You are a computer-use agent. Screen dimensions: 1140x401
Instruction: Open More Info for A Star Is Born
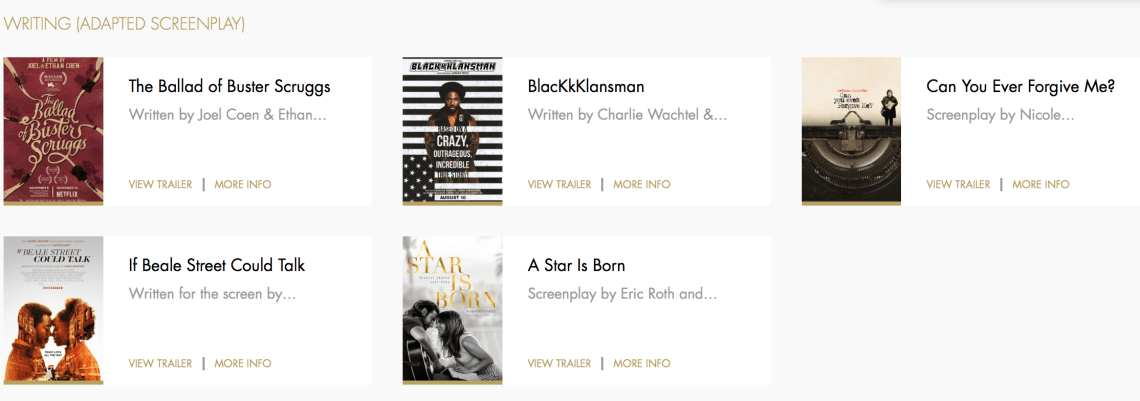(641, 363)
